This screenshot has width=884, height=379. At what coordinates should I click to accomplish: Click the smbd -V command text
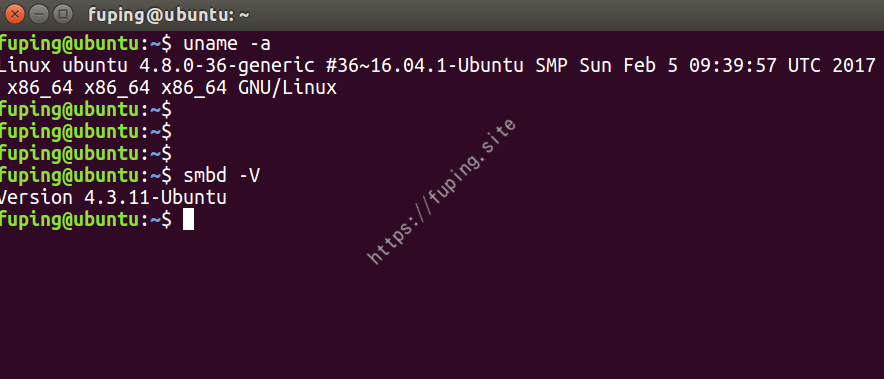click(x=222, y=176)
